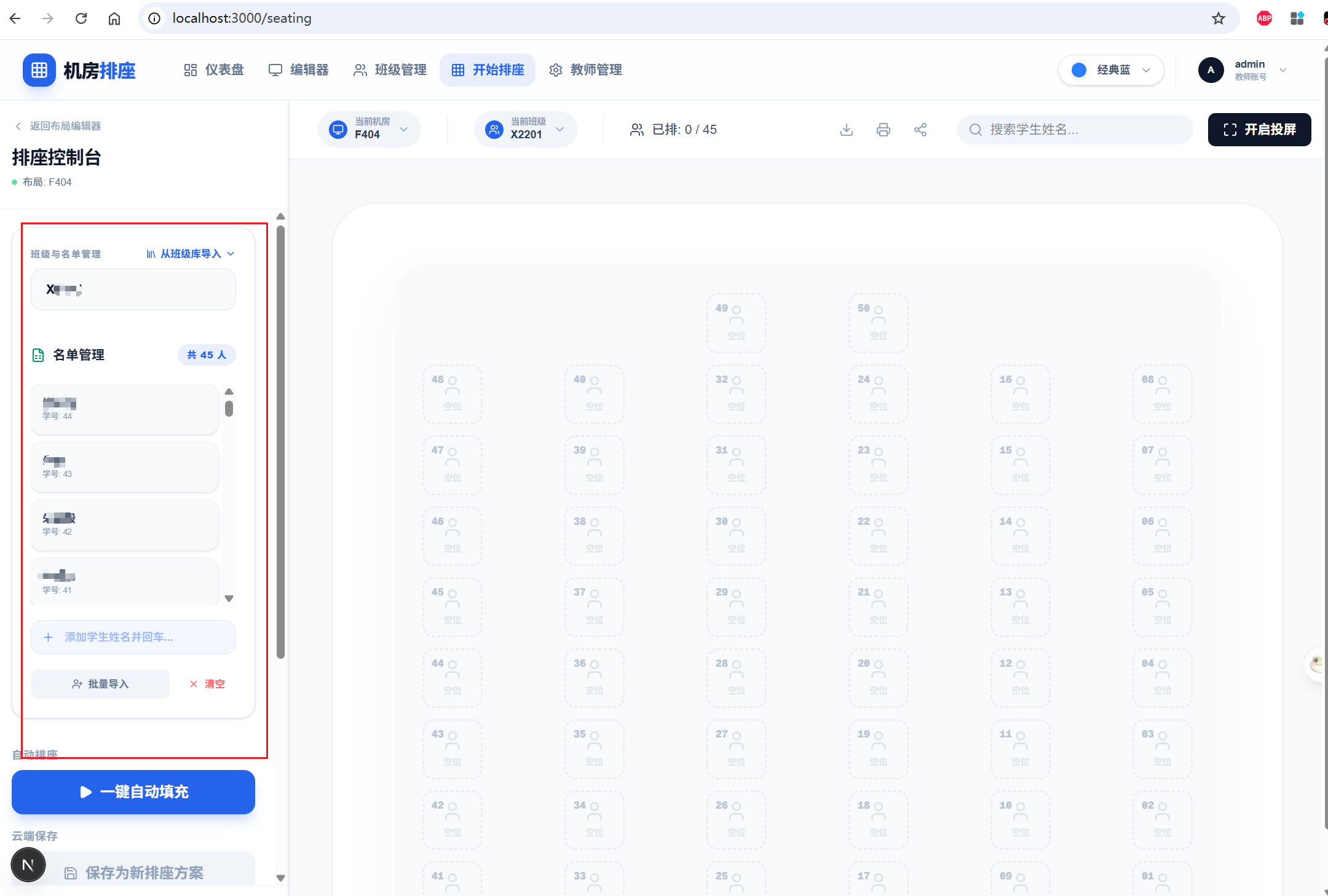Select the student card with 学号 42
Screen dimensions: 1328x896
125,525
